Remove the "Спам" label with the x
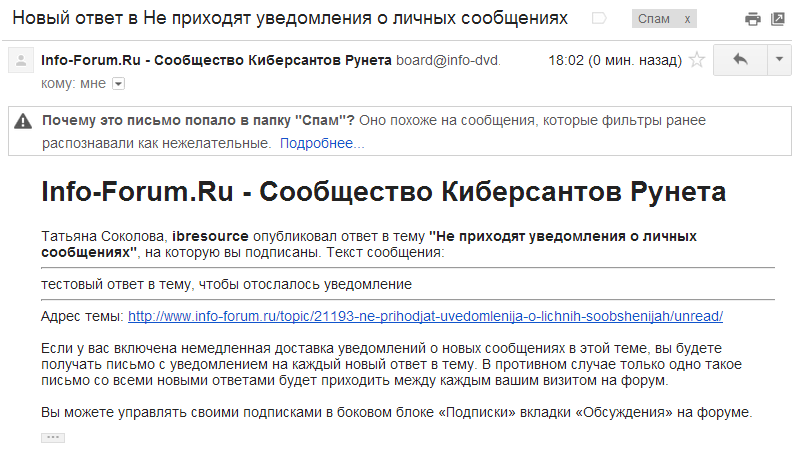 (x=685, y=20)
